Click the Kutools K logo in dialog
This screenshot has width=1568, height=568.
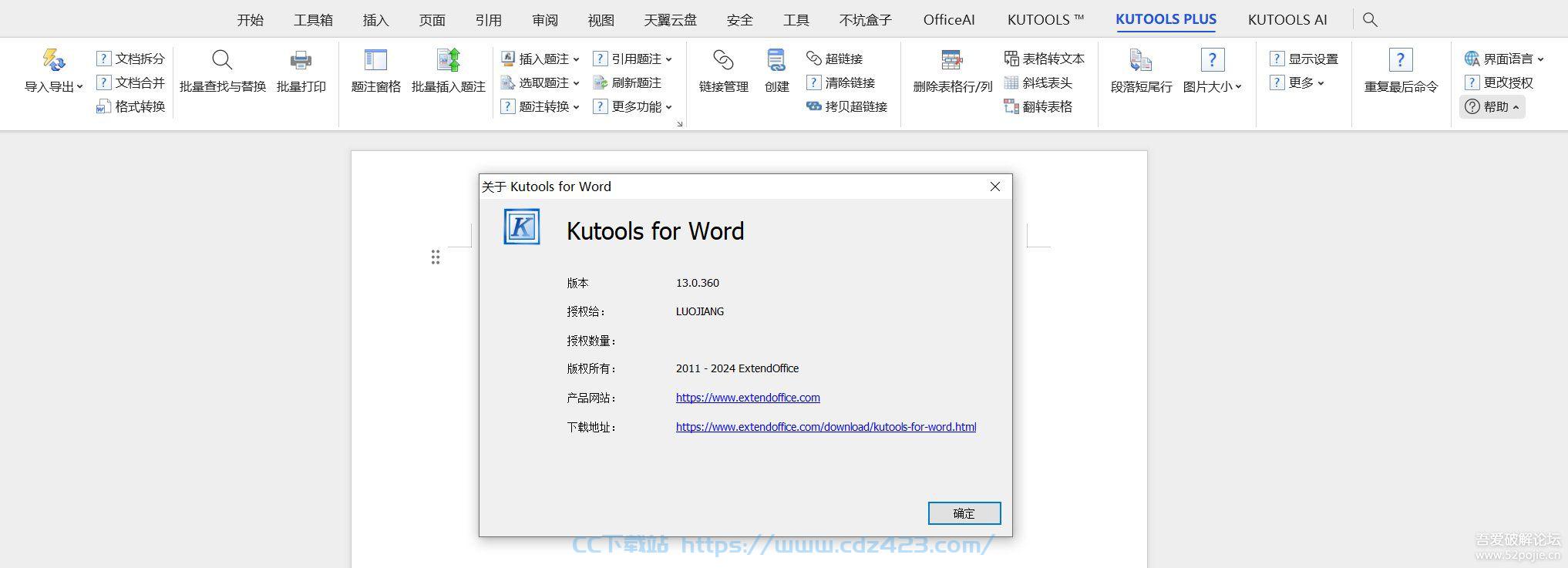tap(522, 227)
